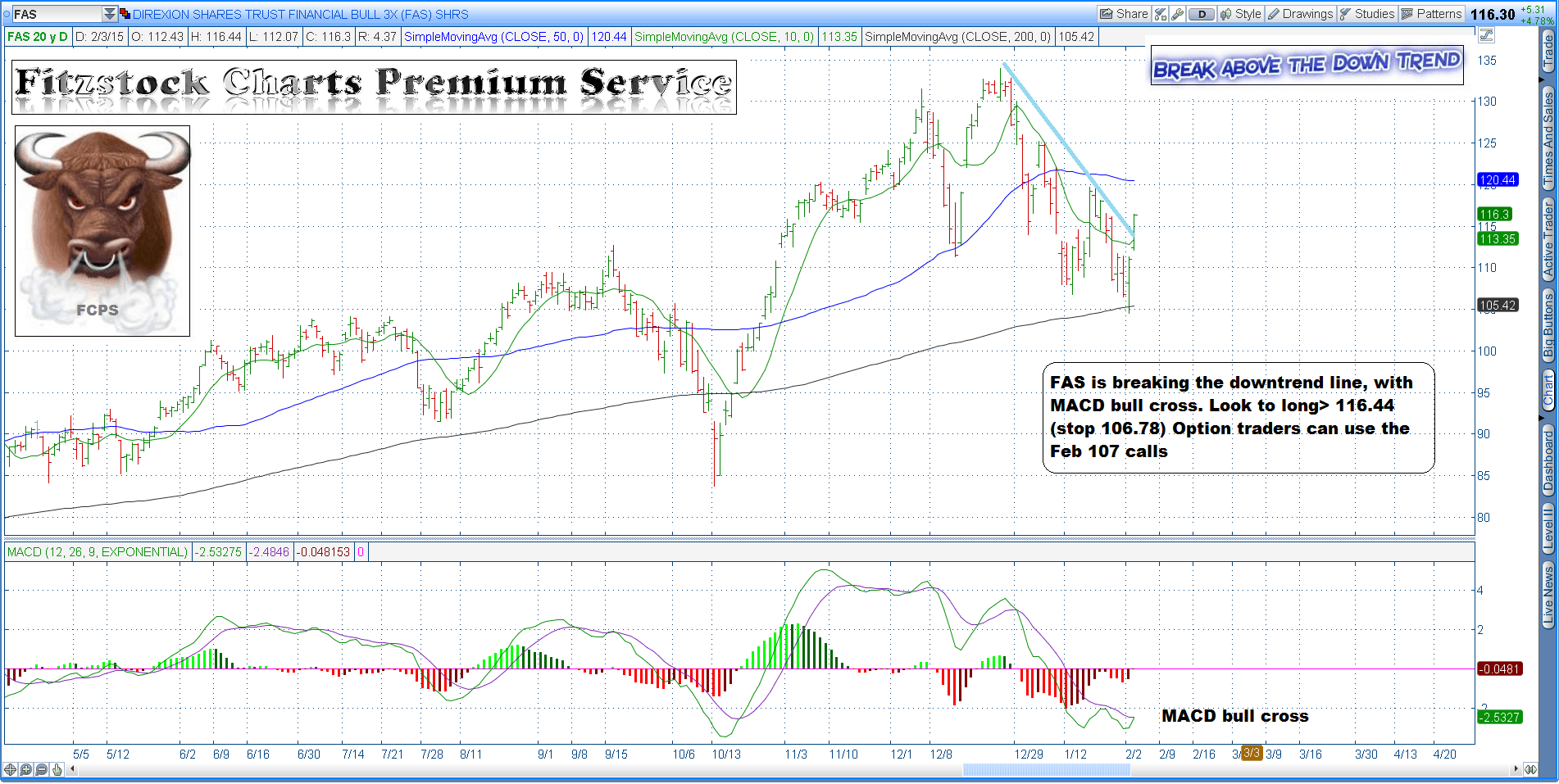Screen dimensions: 1559x784
Task: Open chart settings wrench icon
Action: (x=1177, y=14)
